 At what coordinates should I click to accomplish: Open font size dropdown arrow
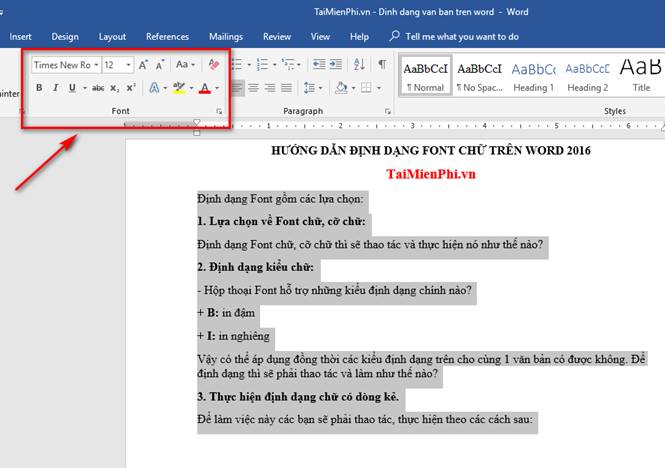(128, 65)
